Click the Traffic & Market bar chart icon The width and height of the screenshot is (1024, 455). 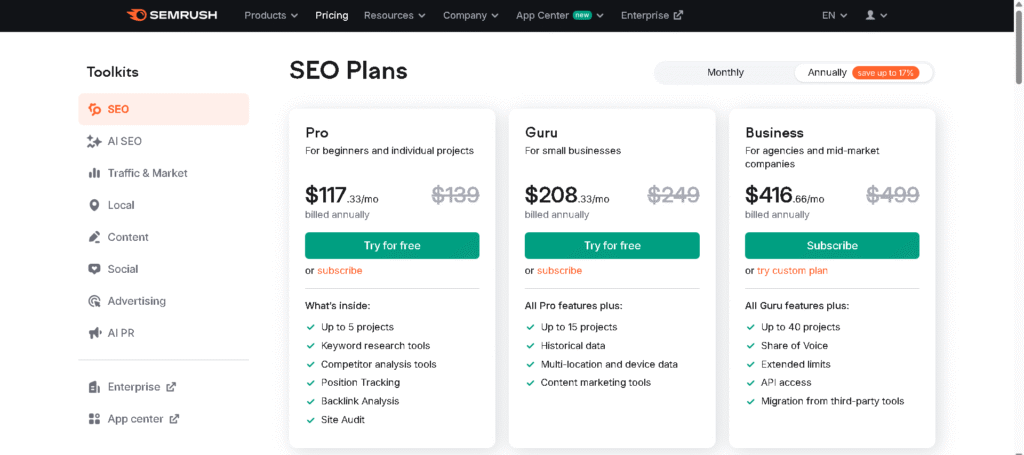[94, 173]
